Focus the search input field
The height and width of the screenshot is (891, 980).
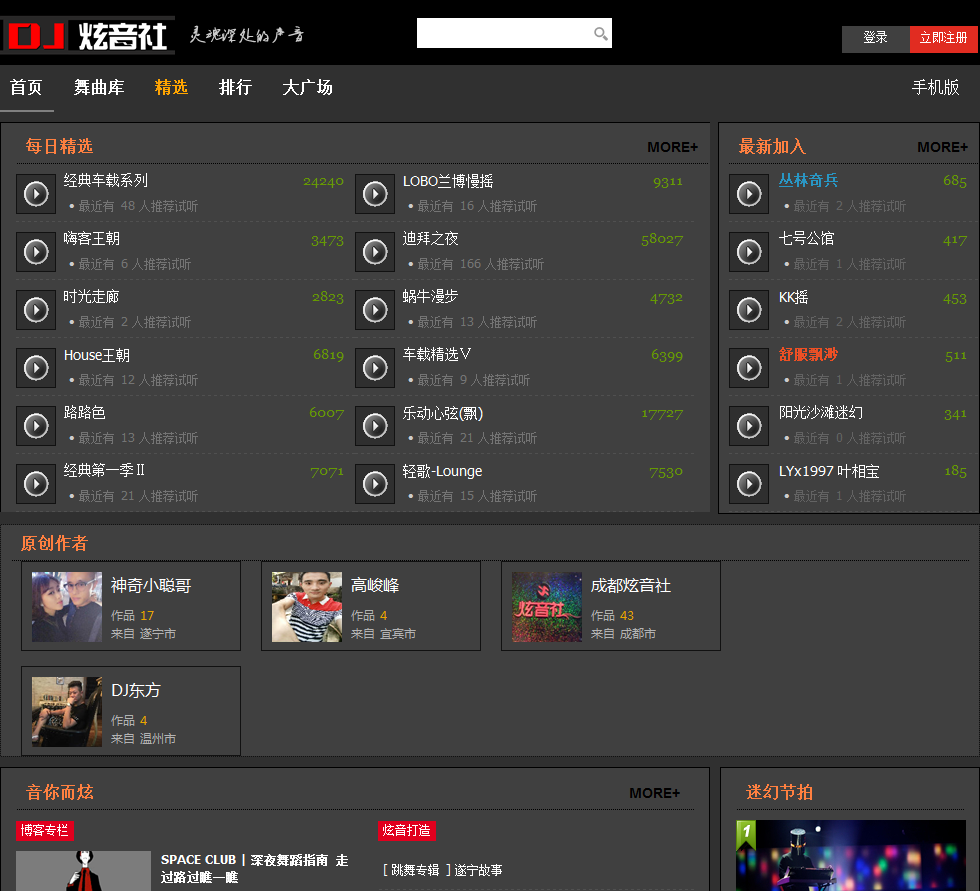pyautogui.click(x=504, y=33)
